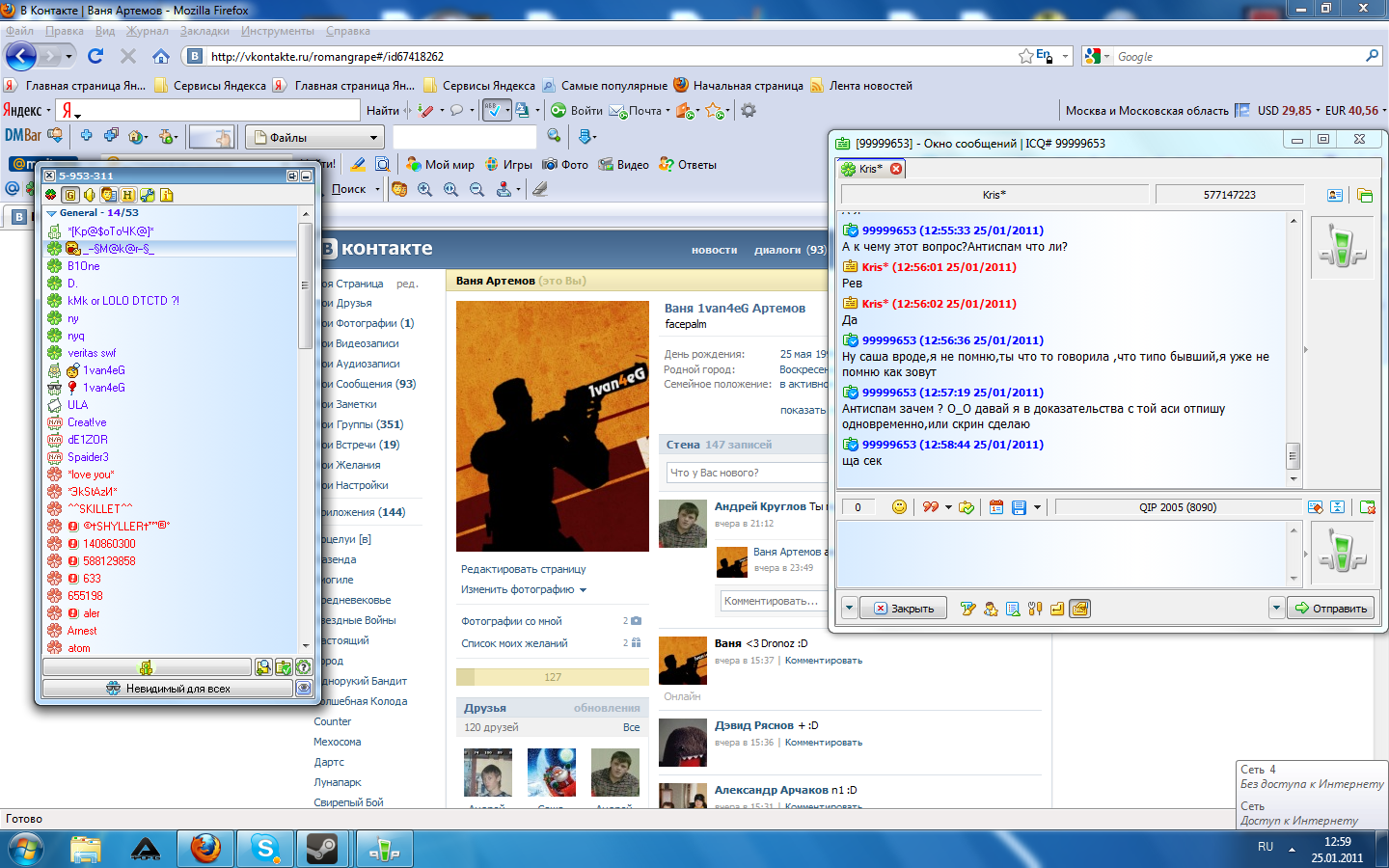The width and height of the screenshot is (1389, 868).
Task: Click the add-to-contacts user icon beside Закрыть
Action: tap(991, 609)
